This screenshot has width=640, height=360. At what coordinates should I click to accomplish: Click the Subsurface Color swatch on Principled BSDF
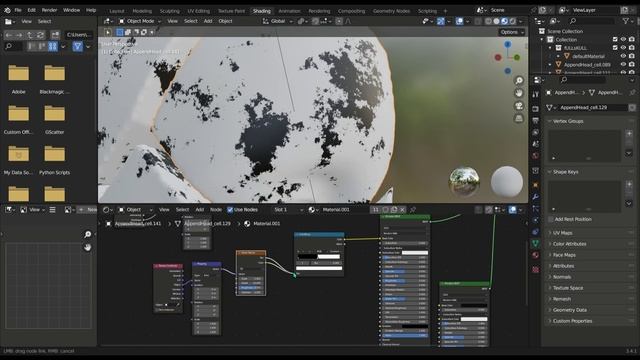(415, 253)
